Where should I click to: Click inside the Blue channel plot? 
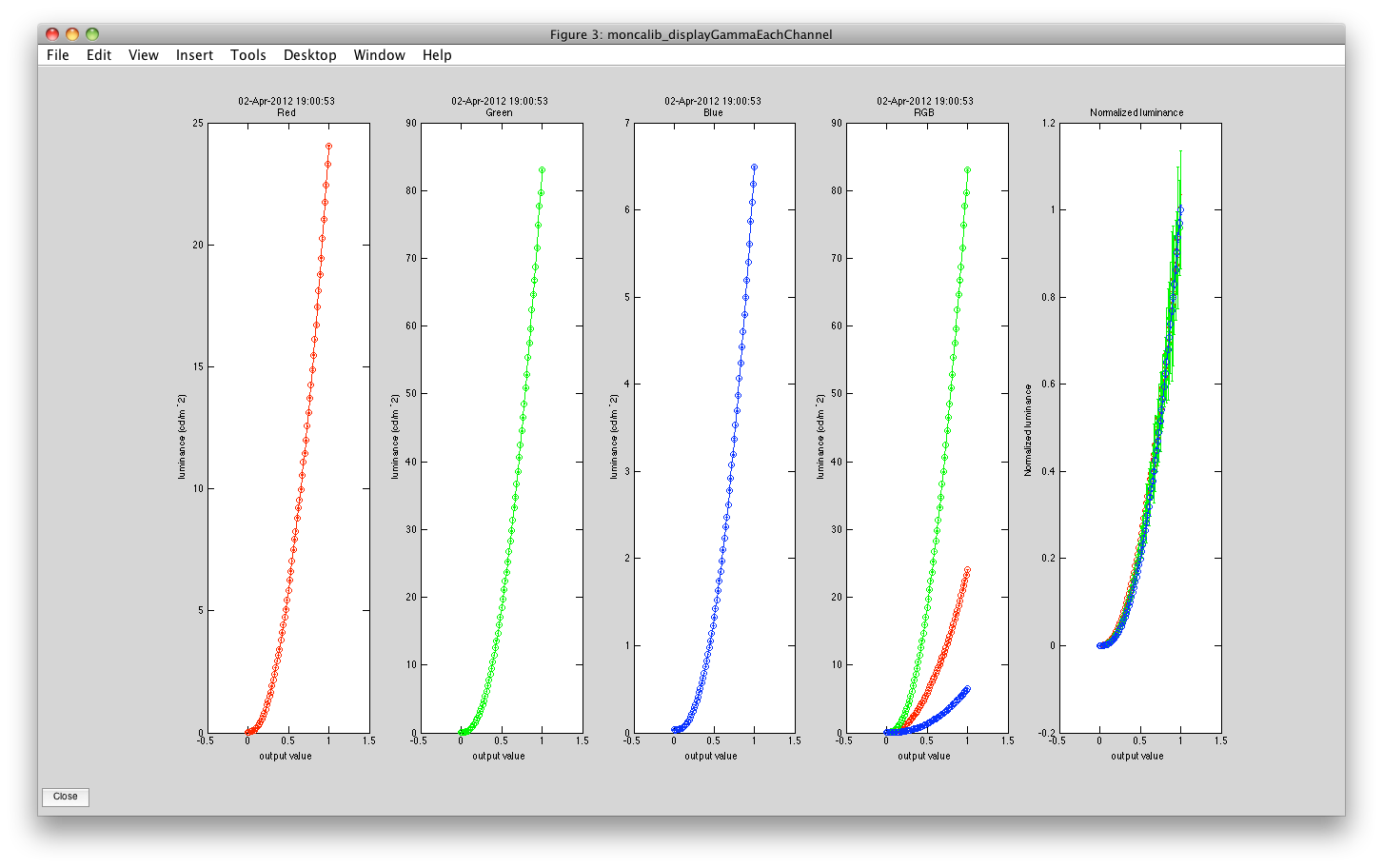click(x=713, y=427)
